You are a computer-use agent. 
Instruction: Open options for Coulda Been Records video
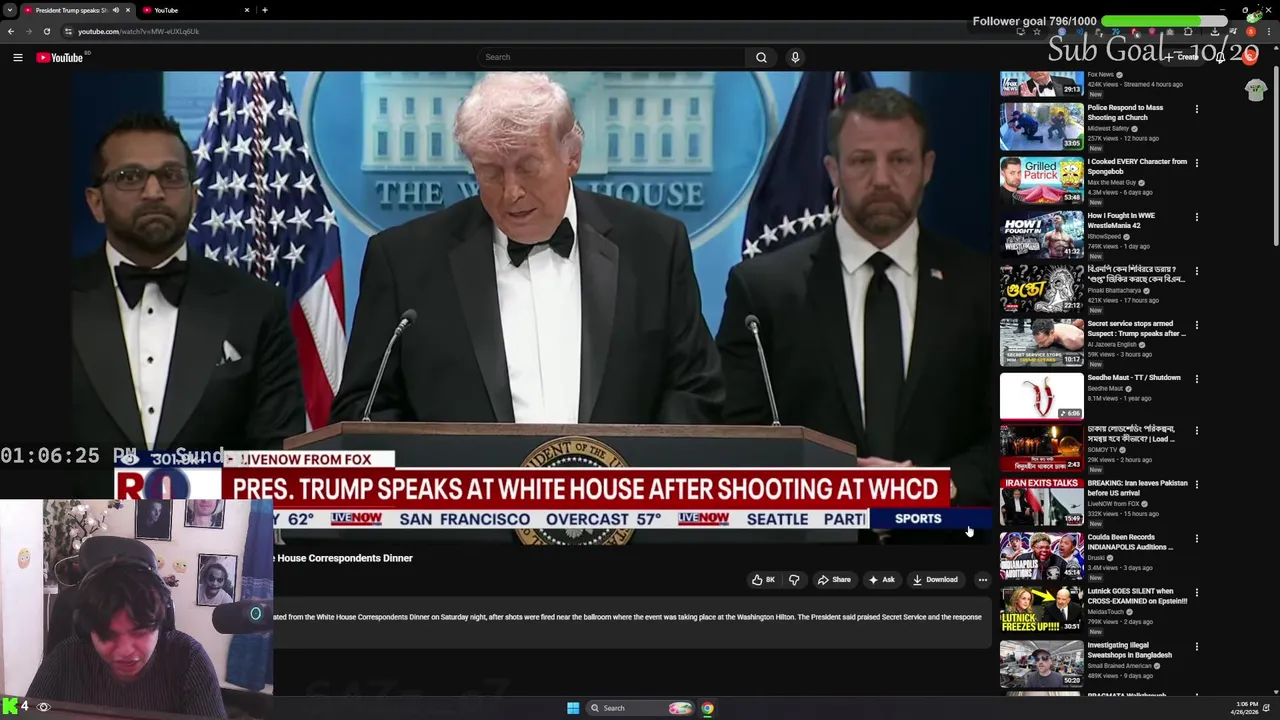pyautogui.click(x=1196, y=539)
